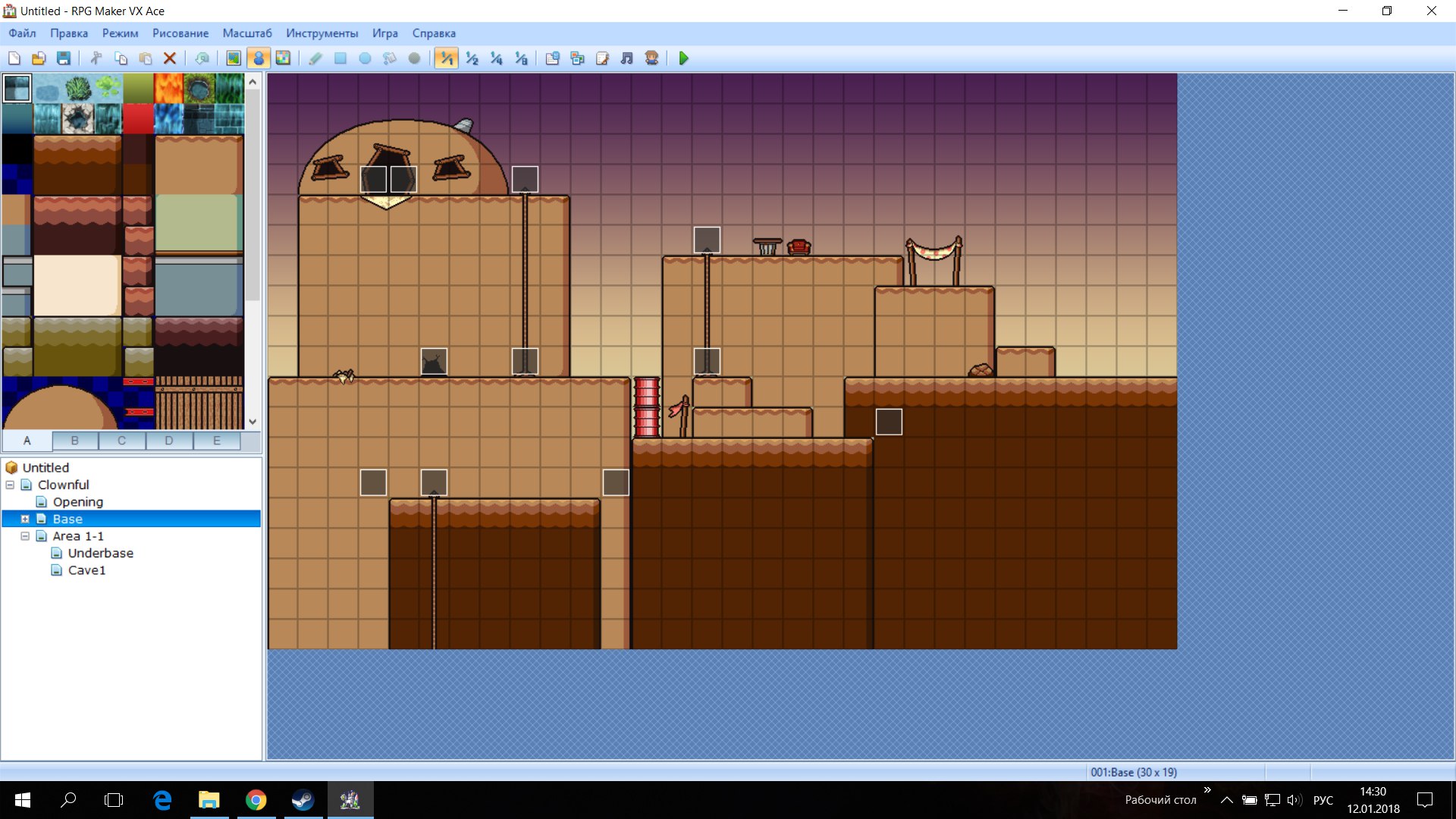
Task: Select the Shadow Pen tool
Action: point(414,58)
